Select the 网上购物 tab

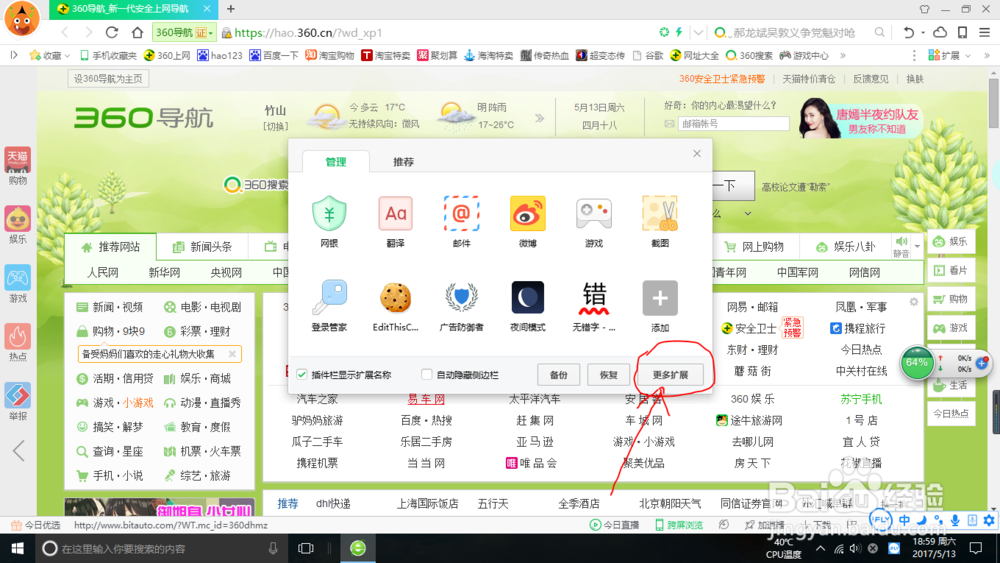[x=754, y=247]
